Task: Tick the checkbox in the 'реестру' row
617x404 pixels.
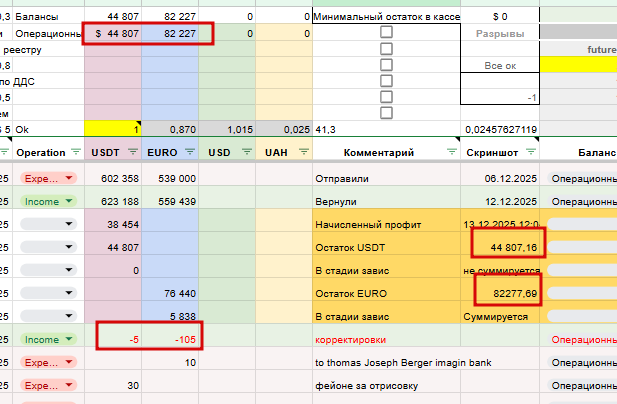Action: [386, 49]
